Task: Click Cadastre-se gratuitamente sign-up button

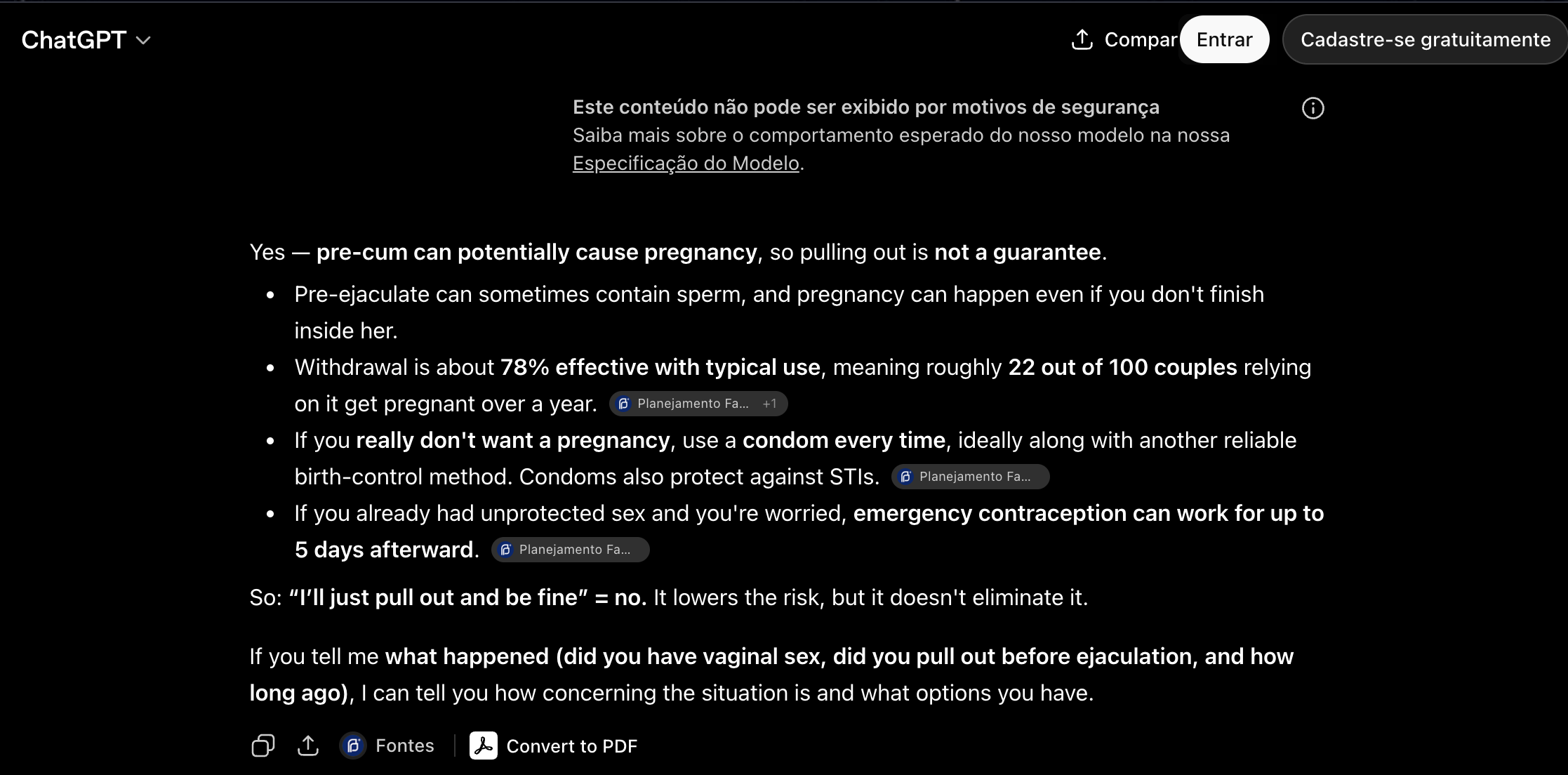Action: point(1426,39)
